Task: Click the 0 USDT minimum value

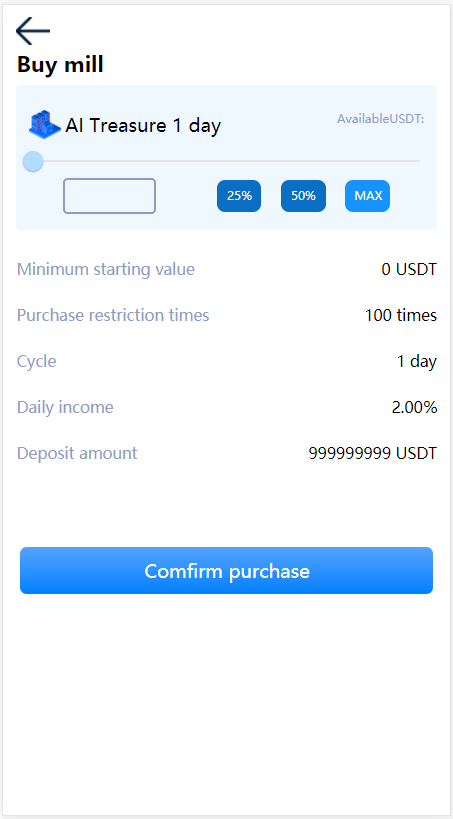Action: [409, 270]
